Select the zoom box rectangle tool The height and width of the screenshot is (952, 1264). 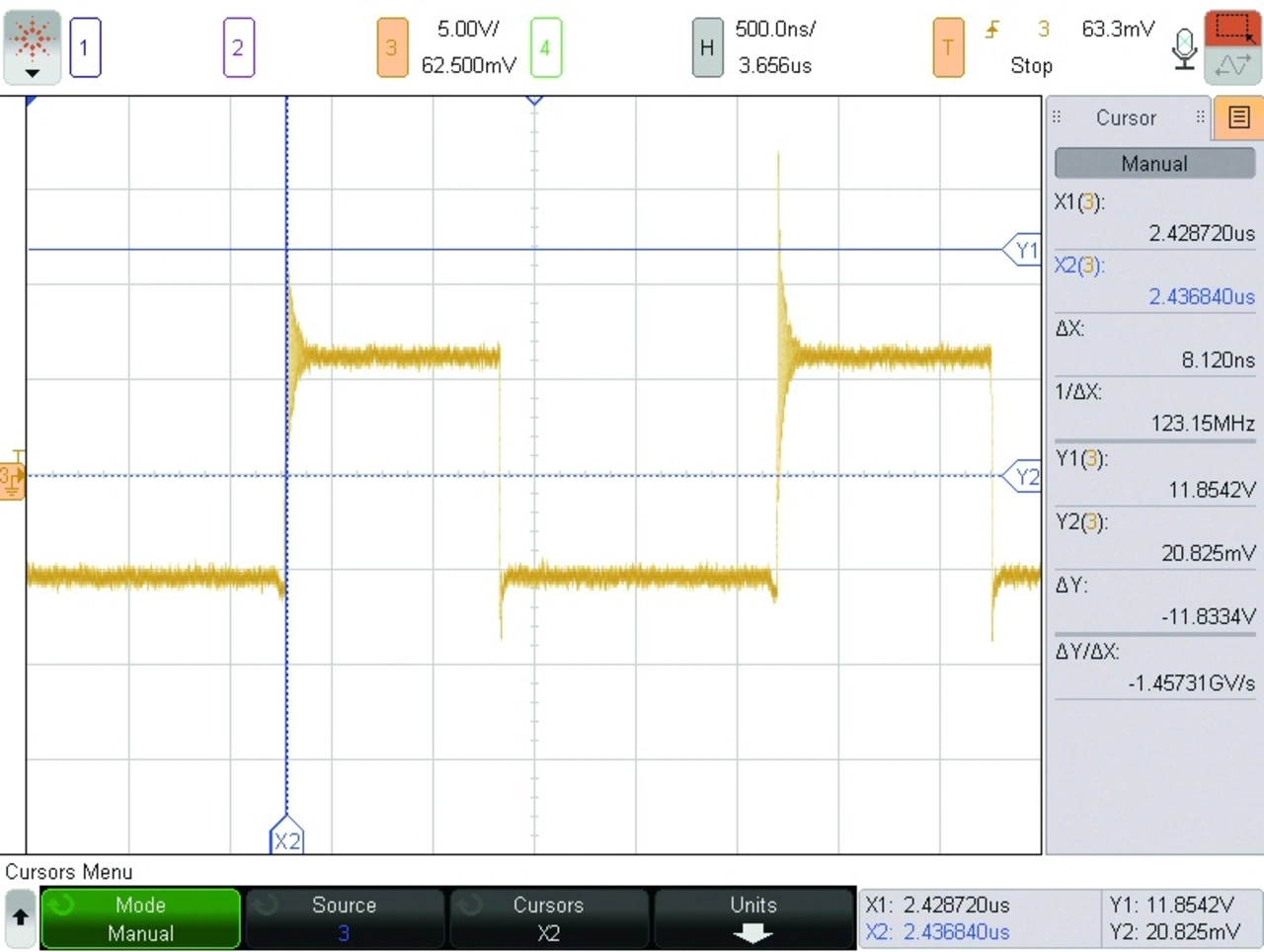1232,27
